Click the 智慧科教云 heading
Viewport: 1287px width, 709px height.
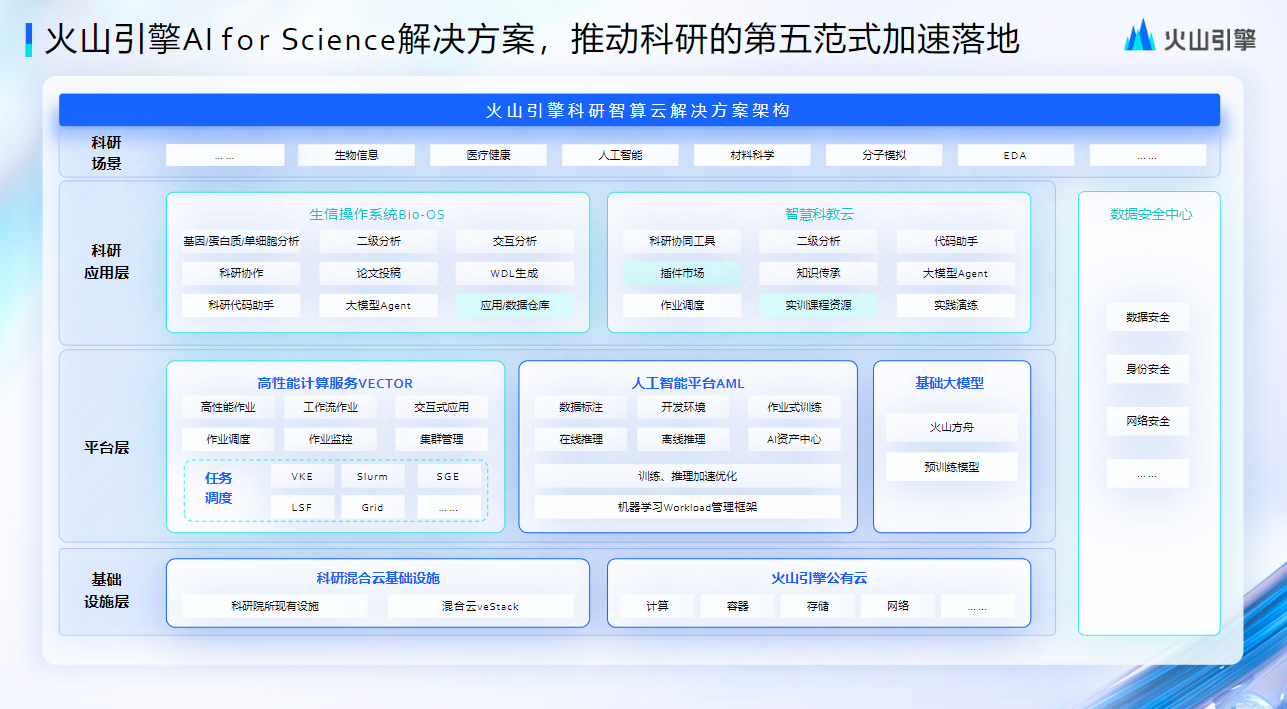click(819, 214)
